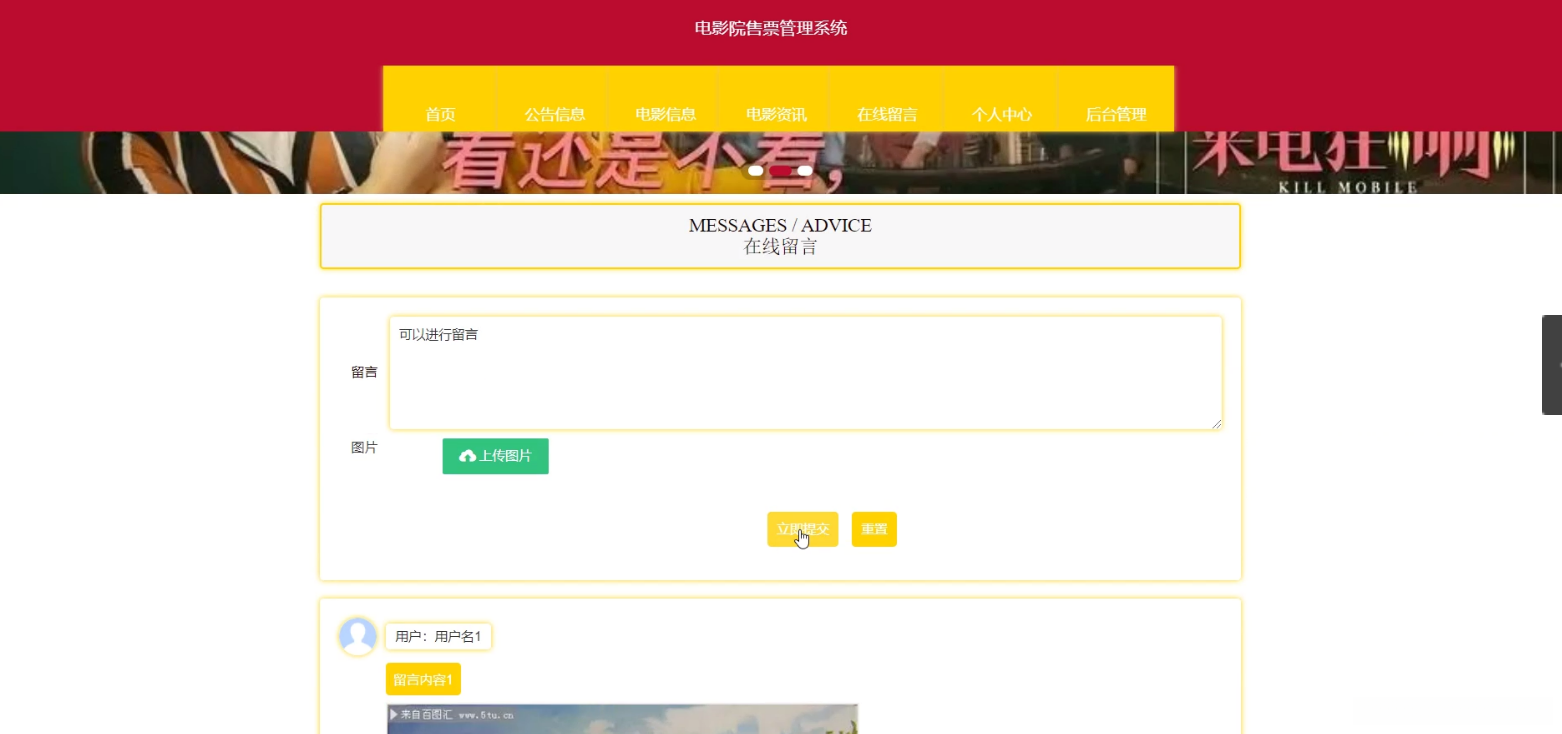Screen dimensions: 1562x734
Task: Click the MESSAGES / ADVICE heading
Action: point(780,226)
